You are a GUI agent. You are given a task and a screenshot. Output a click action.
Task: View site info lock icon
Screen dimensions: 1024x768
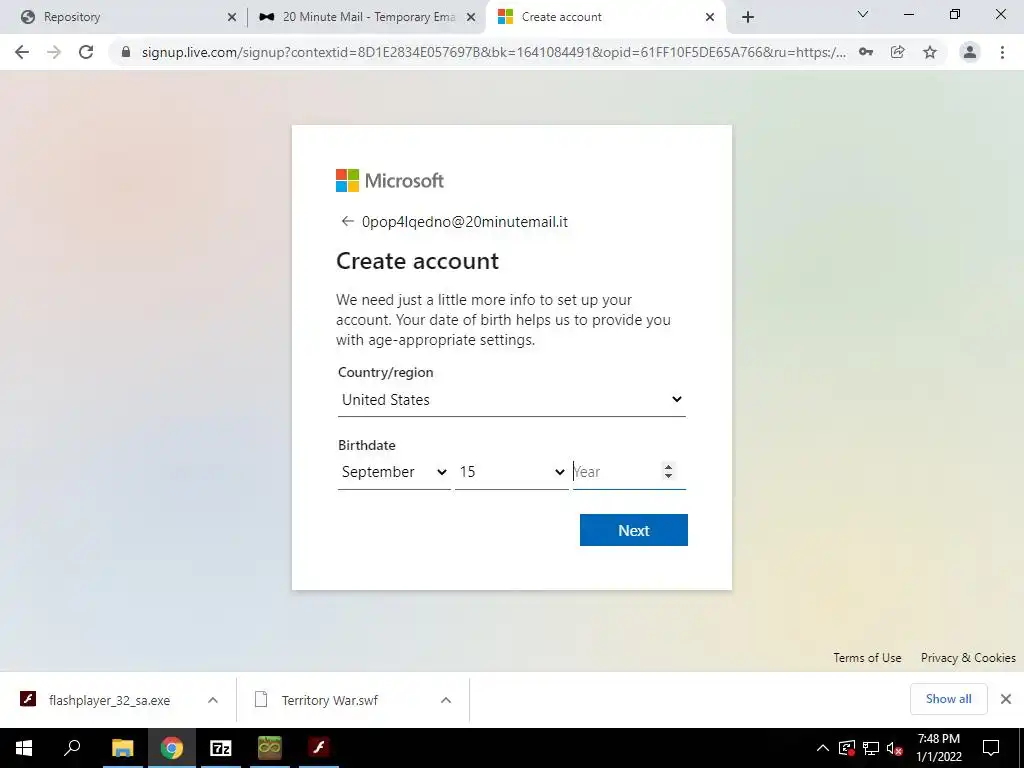point(126,52)
